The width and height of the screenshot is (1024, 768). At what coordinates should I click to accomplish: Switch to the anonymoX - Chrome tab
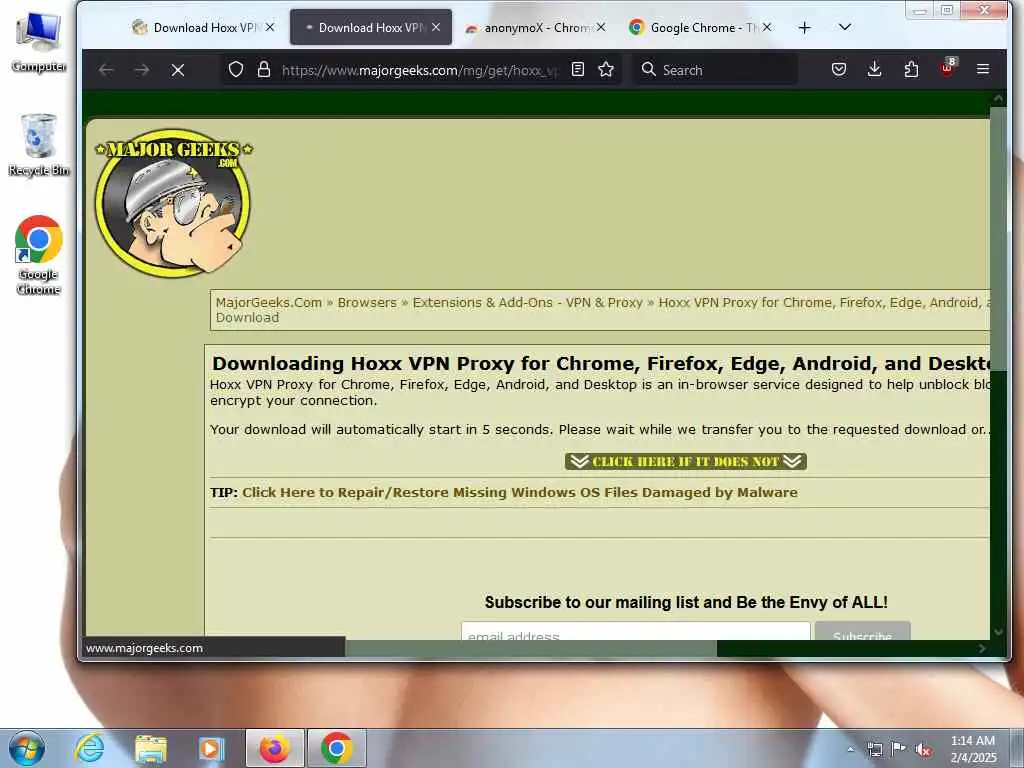536,27
